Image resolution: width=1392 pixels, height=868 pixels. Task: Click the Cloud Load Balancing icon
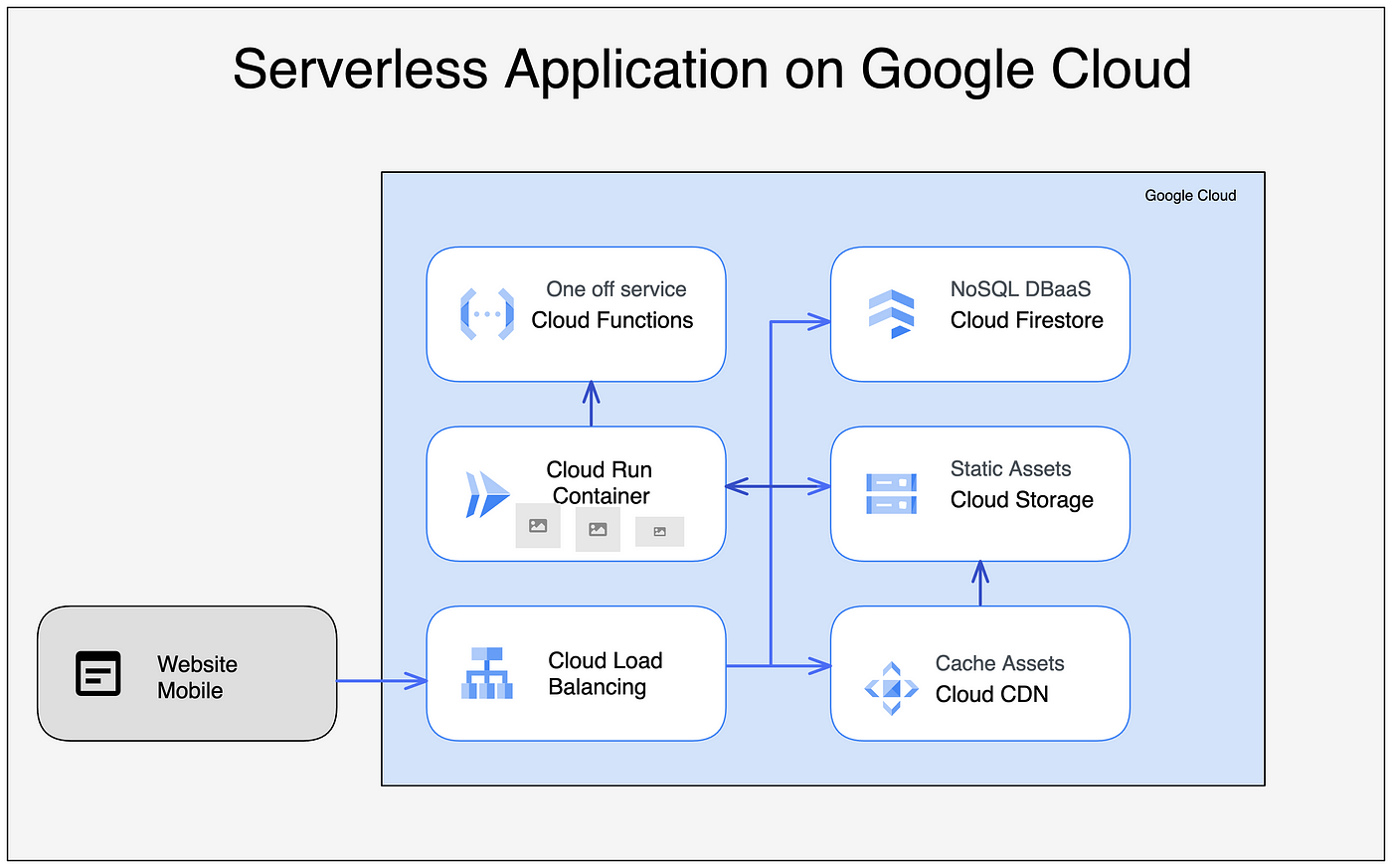point(487,673)
